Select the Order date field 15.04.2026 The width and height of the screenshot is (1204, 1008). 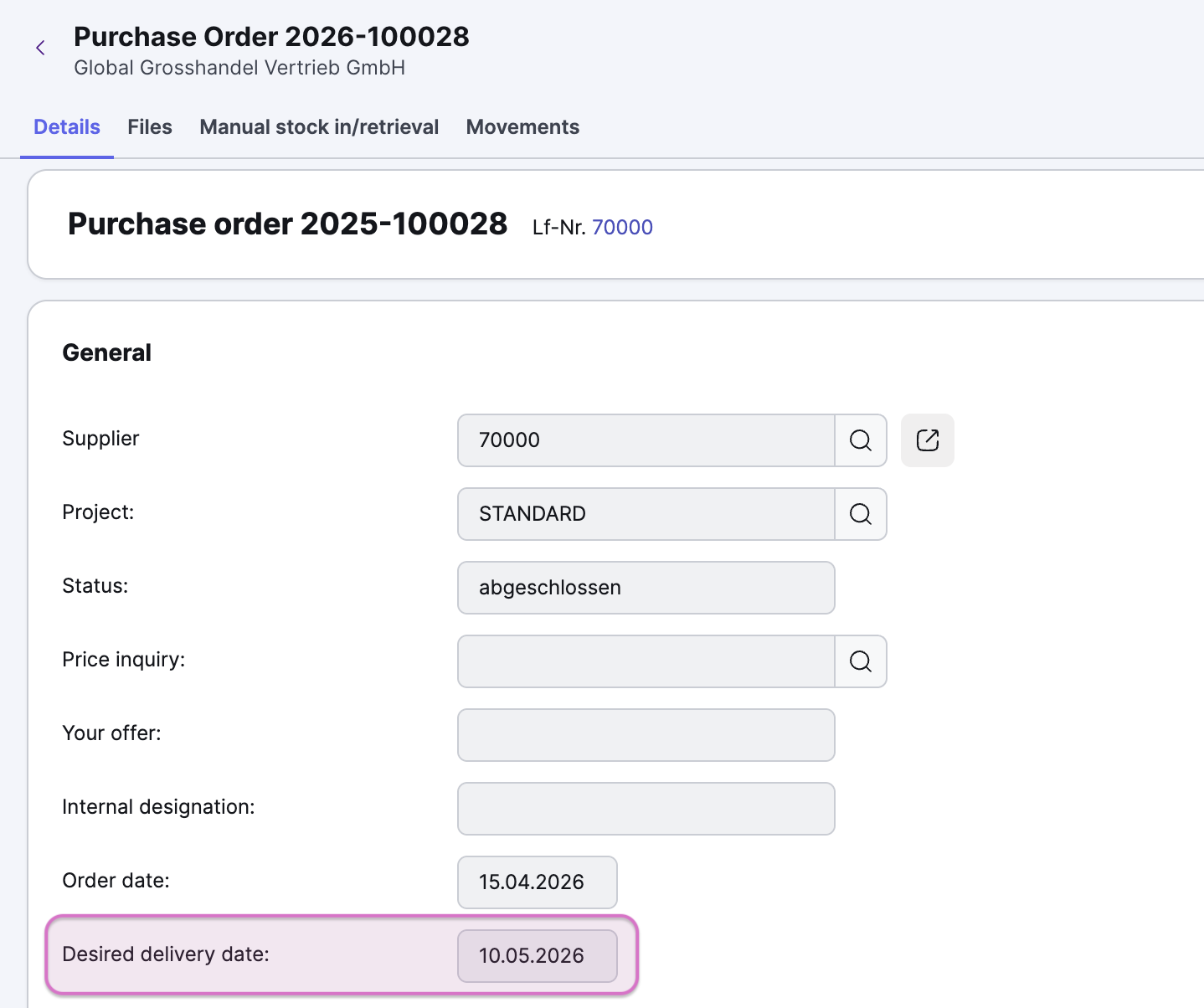537,882
